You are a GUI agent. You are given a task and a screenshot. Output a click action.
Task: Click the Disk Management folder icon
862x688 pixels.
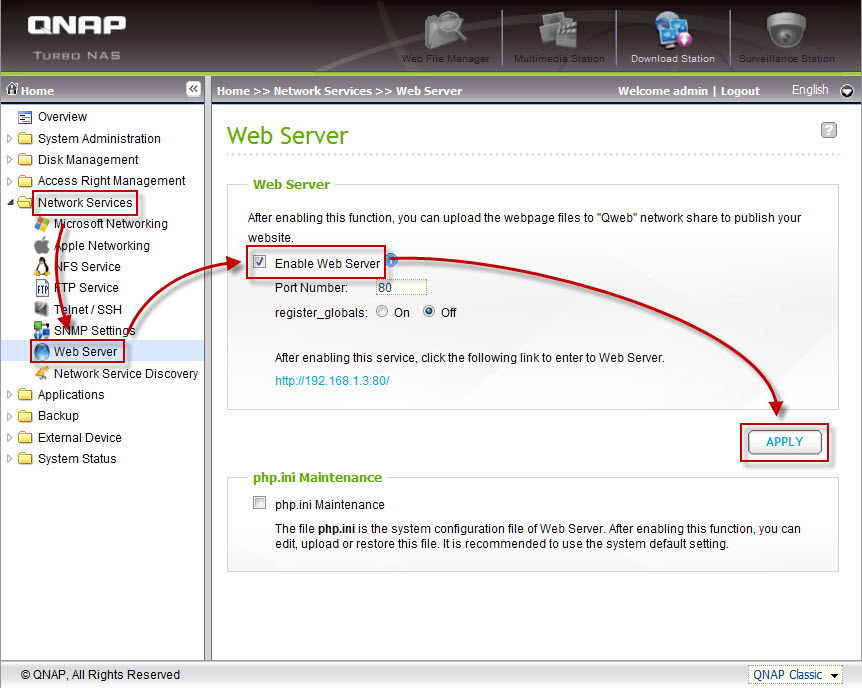coord(25,159)
